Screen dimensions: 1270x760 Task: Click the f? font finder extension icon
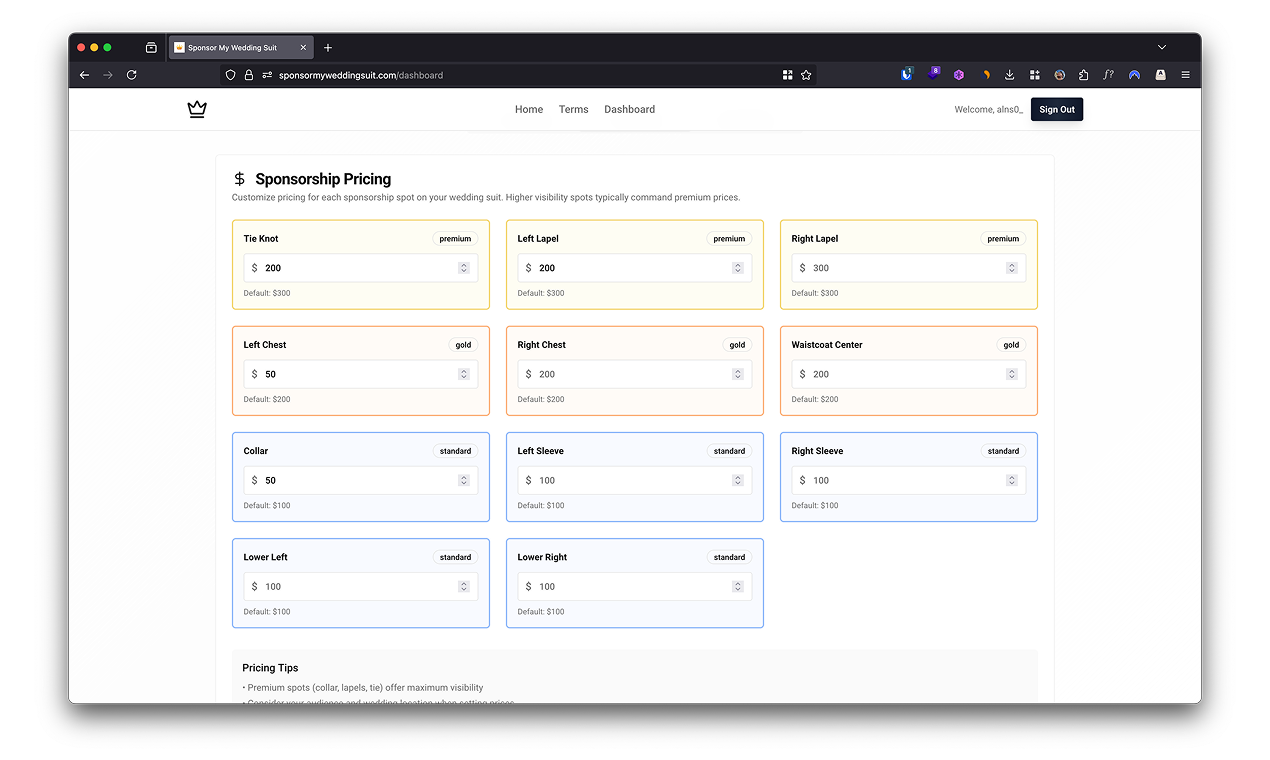coord(1109,75)
